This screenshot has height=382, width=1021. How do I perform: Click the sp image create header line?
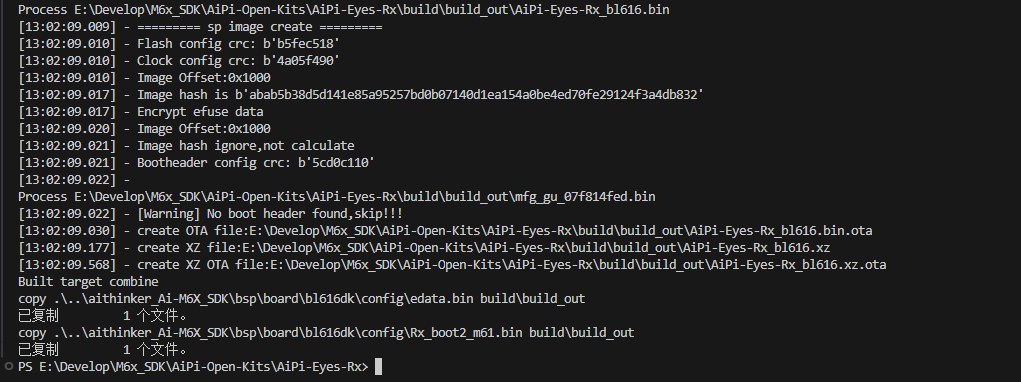(260, 27)
